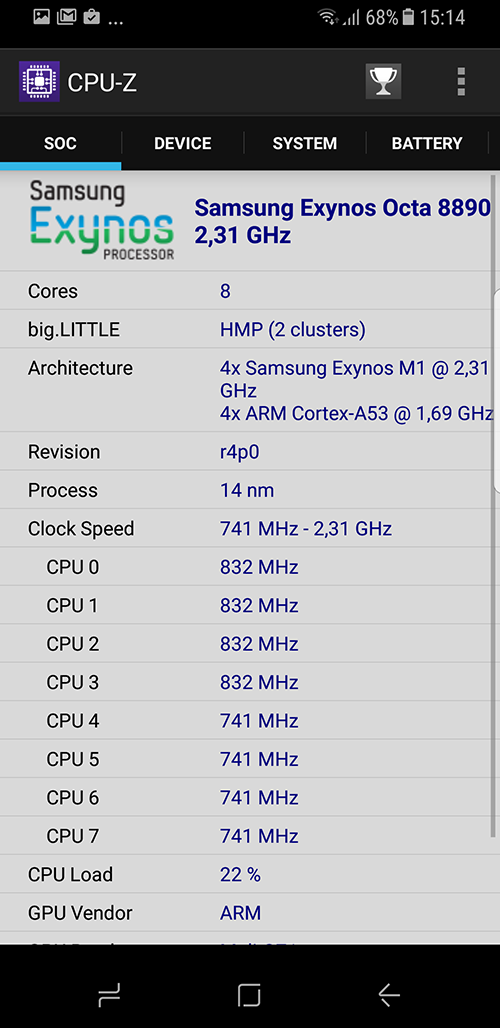Click the vertical scrollbar on the right edge
The height and width of the screenshot is (1028, 500).
pos(493,505)
